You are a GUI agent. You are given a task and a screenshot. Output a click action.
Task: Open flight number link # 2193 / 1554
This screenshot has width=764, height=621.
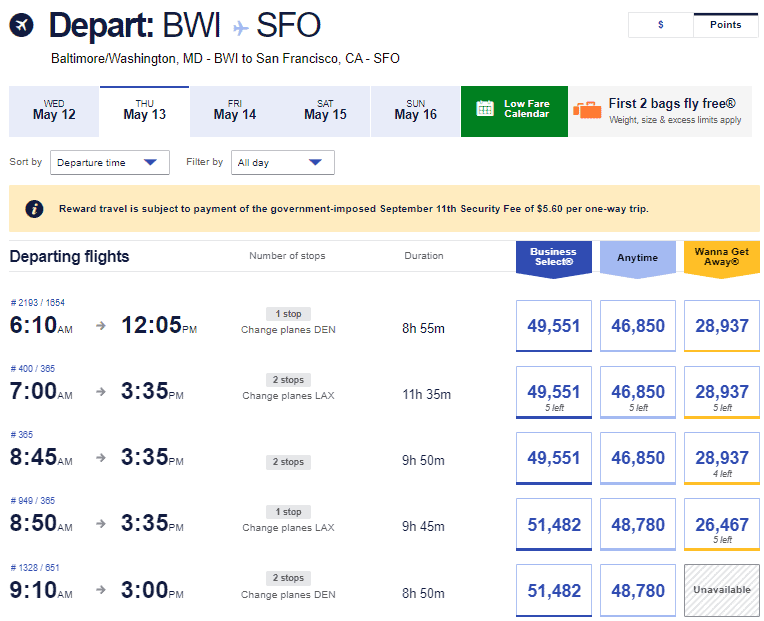tap(37, 302)
